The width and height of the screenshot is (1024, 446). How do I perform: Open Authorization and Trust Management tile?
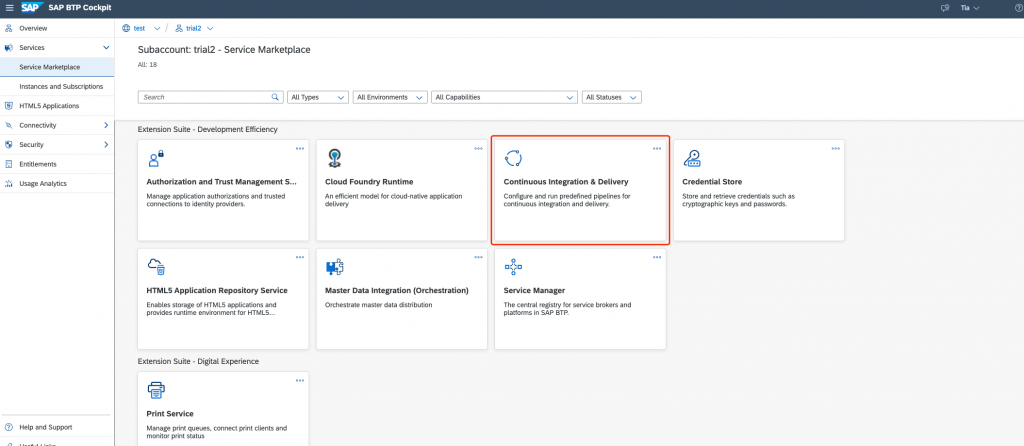(223, 190)
